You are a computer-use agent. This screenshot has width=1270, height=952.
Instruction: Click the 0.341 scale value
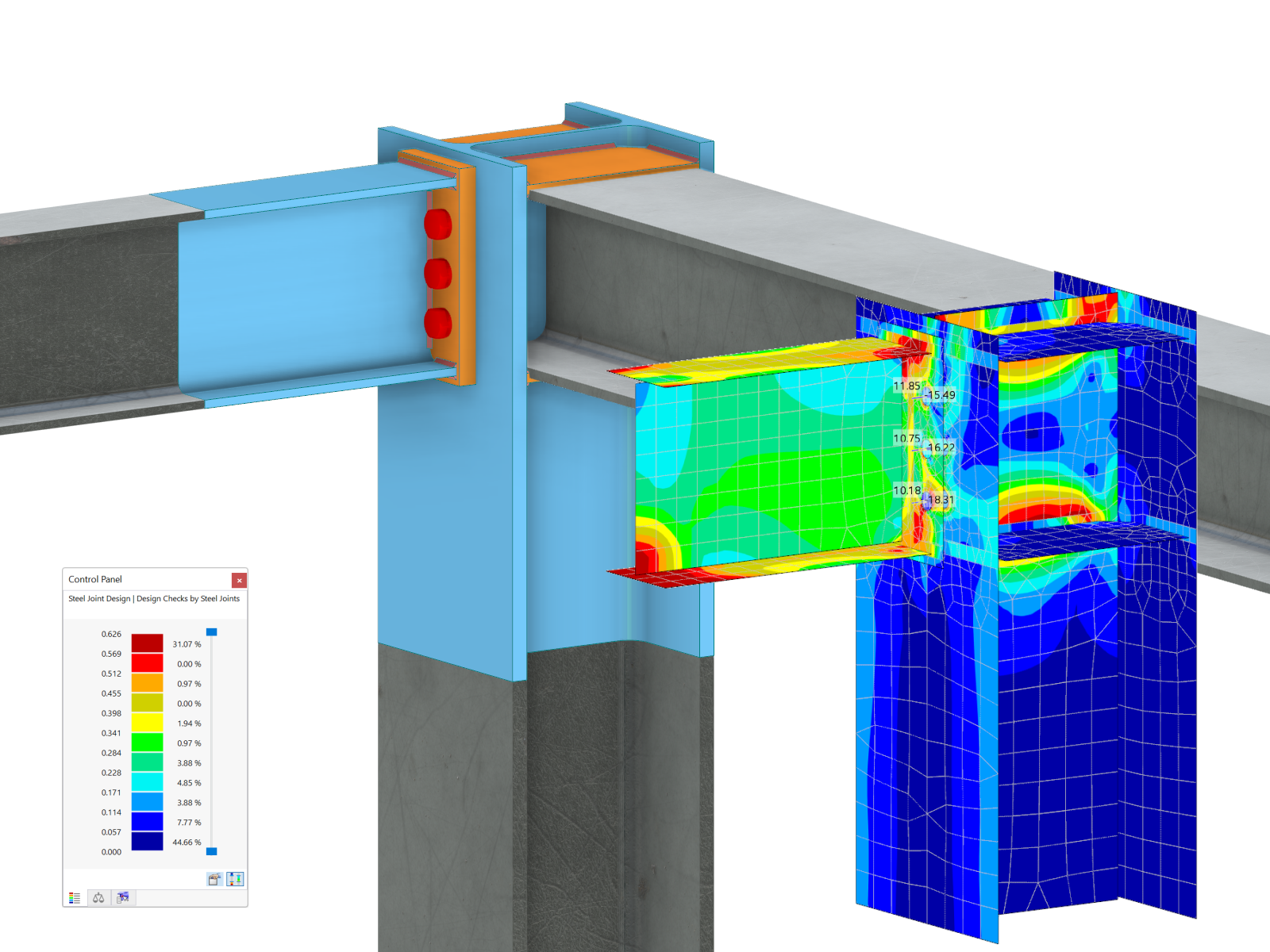point(111,733)
